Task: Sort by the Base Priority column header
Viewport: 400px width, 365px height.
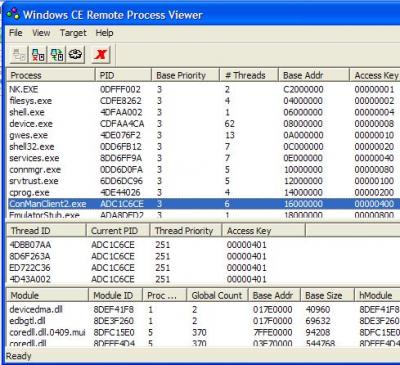Action: 186,75
